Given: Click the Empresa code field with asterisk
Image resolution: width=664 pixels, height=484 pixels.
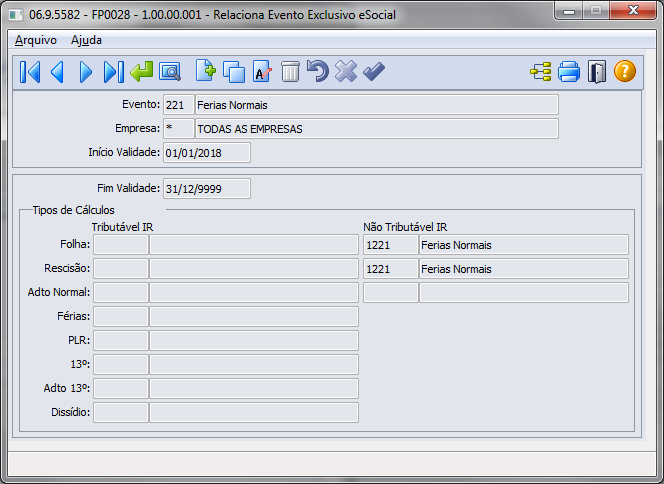Looking at the screenshot, I should click(179, 129).
